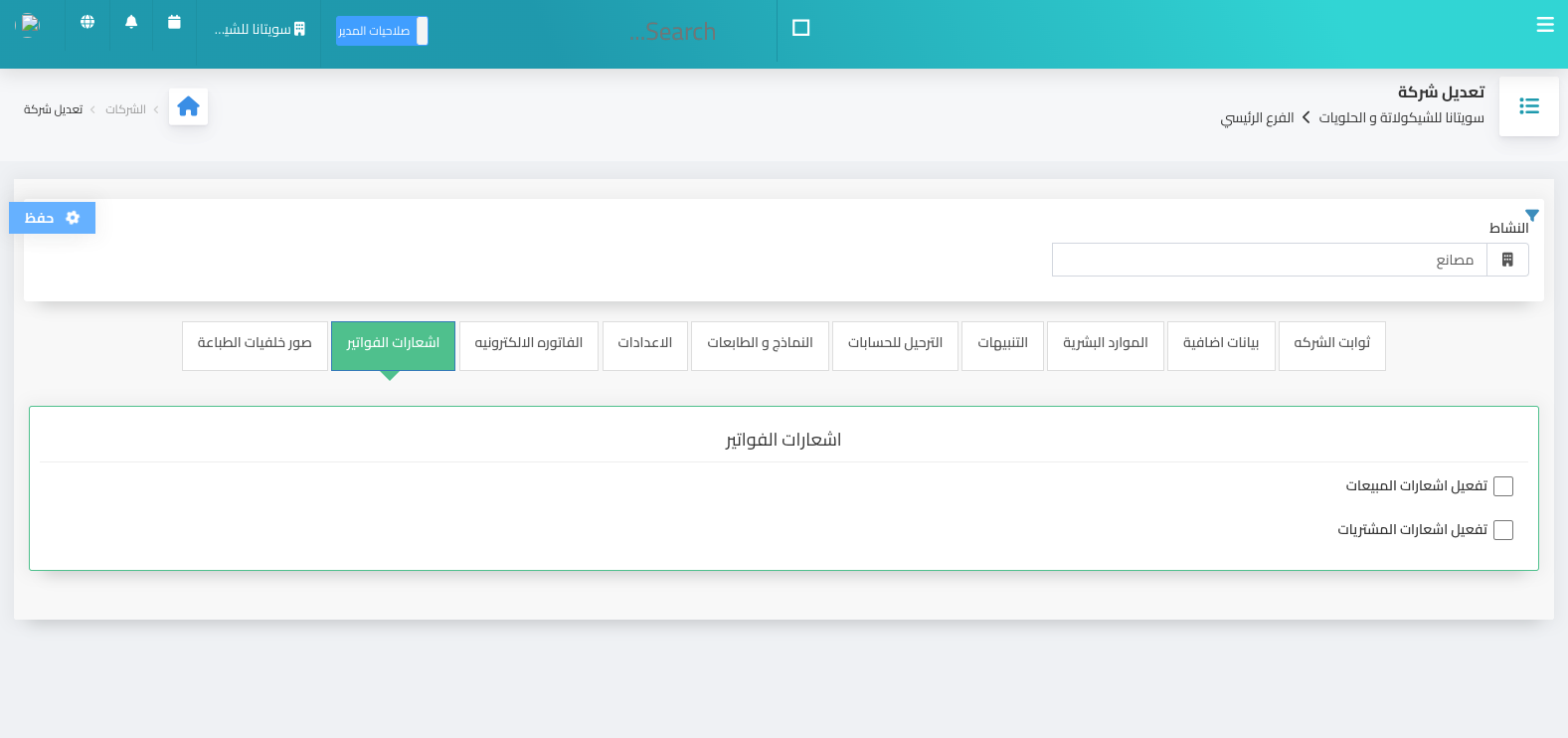This screenshot has height=738, width=1568.
Task: Click الفرع الرئيسي branch text
Action: [1257, 117]
